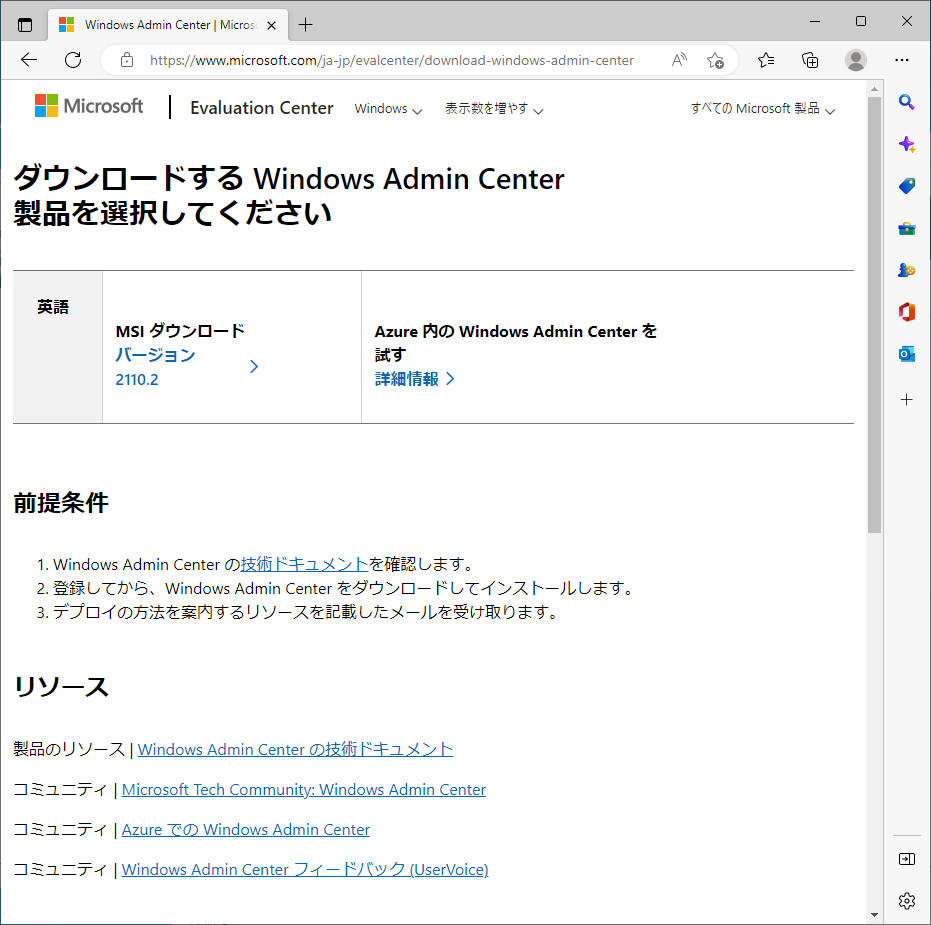
Task: Click the scrollbar up arrow
Action: click(x=874, y=89)
